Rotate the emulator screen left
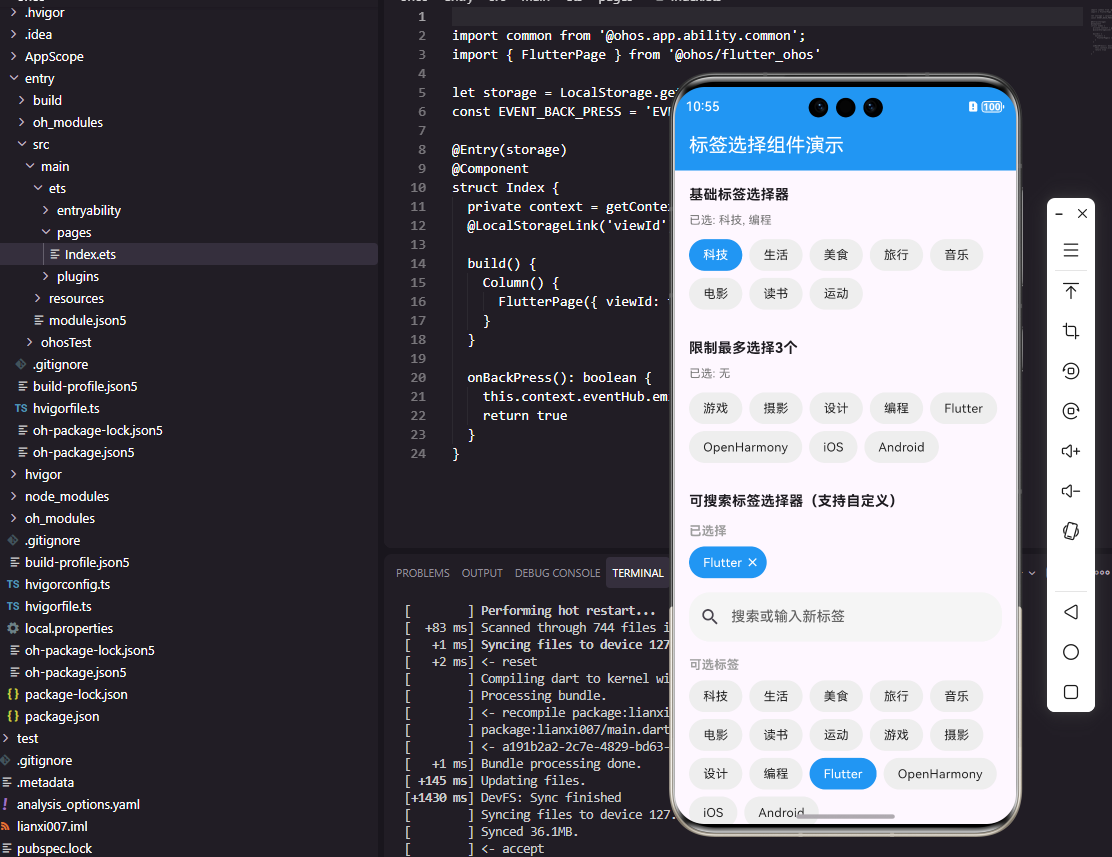Viewport: 1112px width, 857px height. tap(1070, 371)
